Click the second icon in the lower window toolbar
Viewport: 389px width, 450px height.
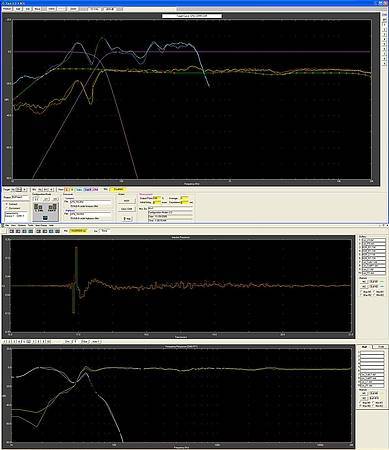click(x=17, y=231)
